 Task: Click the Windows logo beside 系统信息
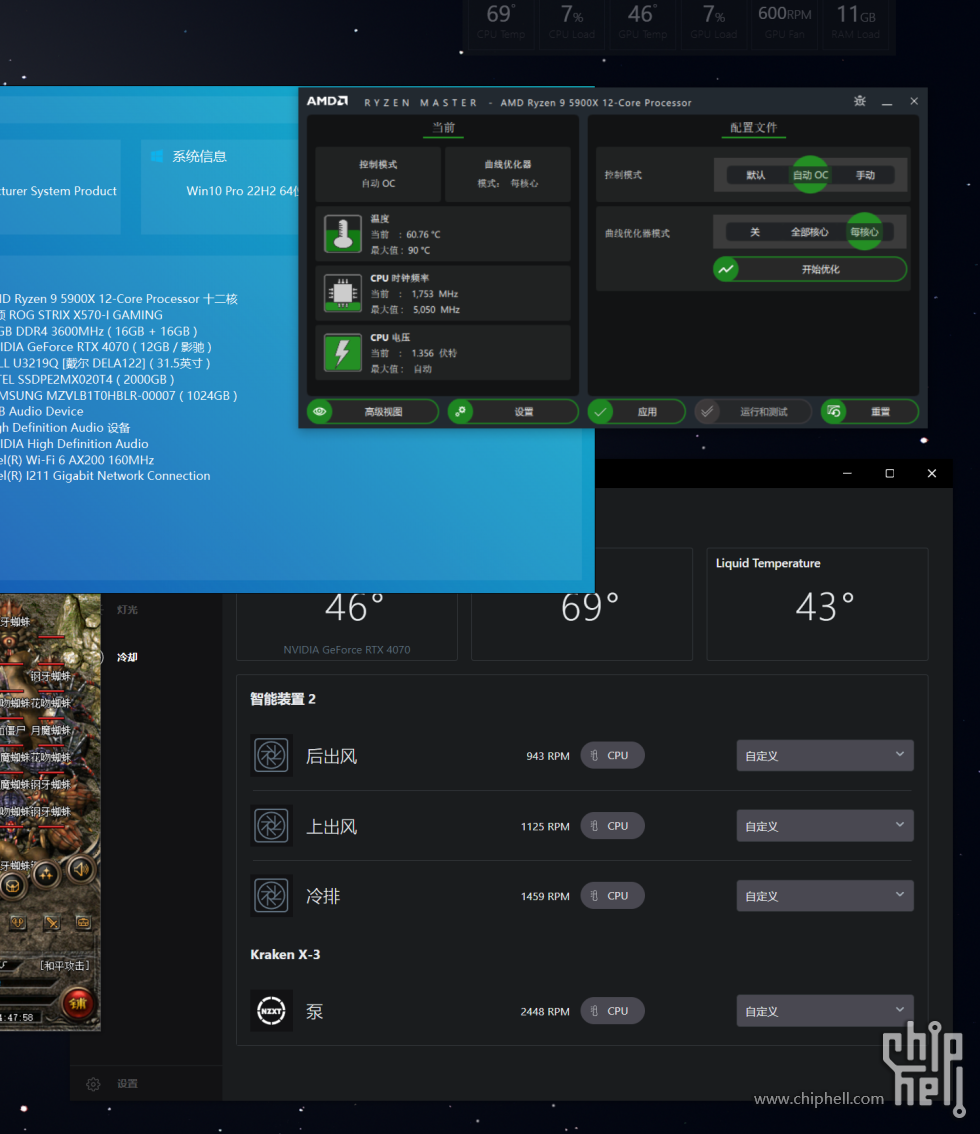(x=157, y=156)
